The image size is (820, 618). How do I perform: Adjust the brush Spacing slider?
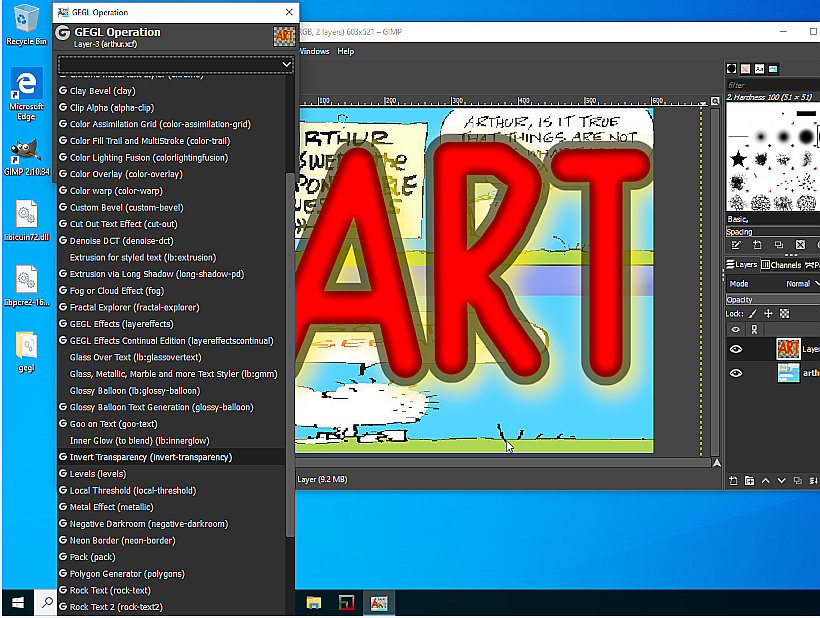773,232
